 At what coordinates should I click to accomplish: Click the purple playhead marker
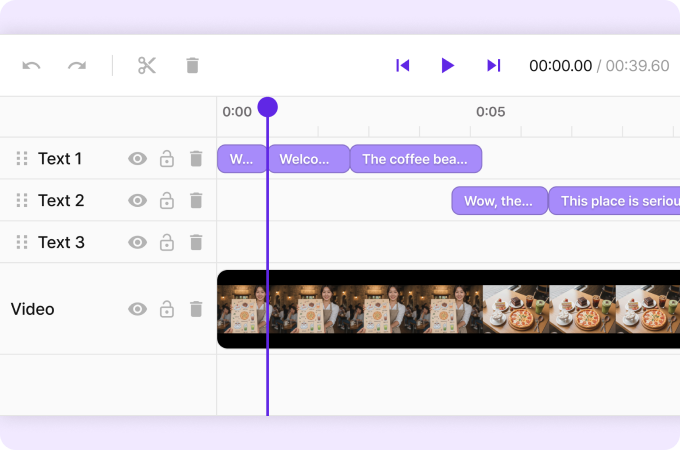pyautogui.click(x=267, y=107)
